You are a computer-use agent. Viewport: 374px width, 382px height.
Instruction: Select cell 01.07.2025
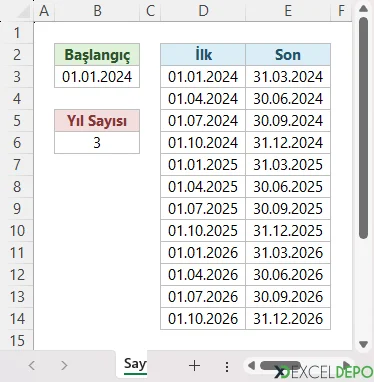(x=203, y=208)
